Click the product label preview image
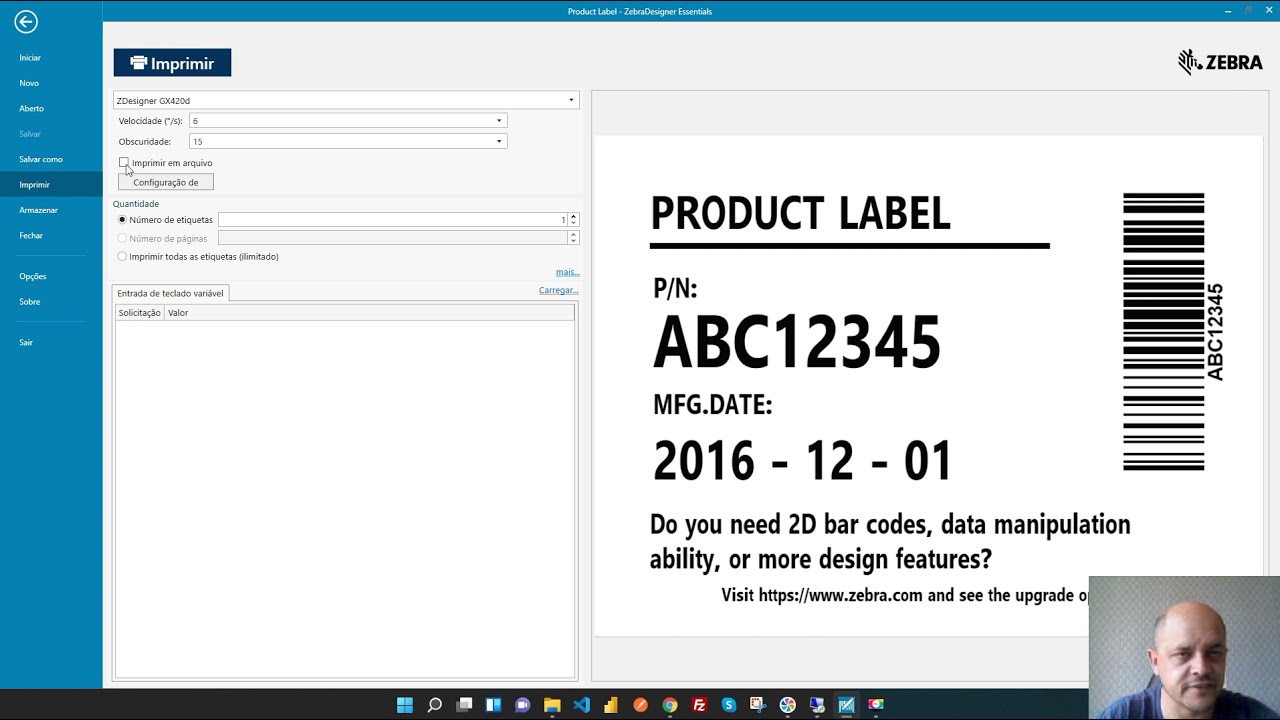The height and width of the screenshot is (720, 1280). (x=928, y=385)
